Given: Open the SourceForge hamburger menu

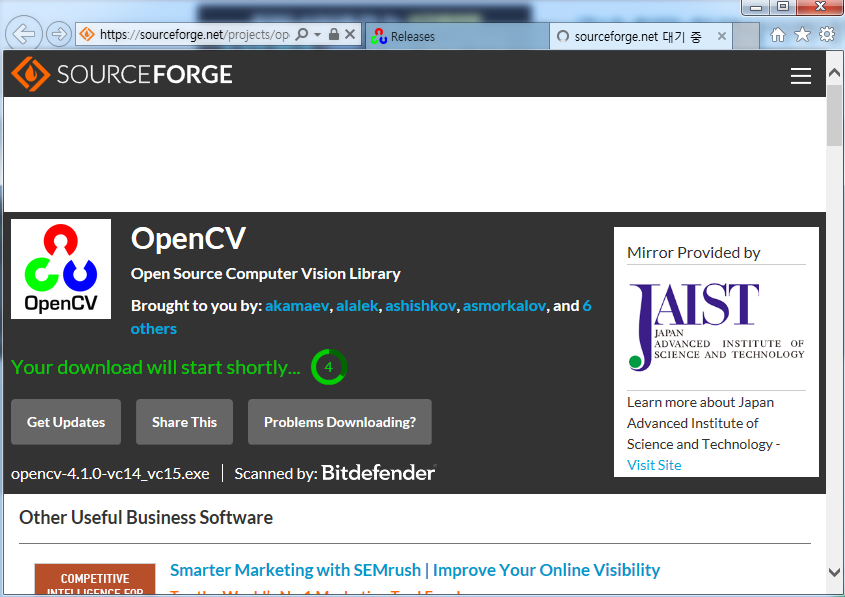Looking at the screenshot, I should pyautogui.click(x=801, y=76).
